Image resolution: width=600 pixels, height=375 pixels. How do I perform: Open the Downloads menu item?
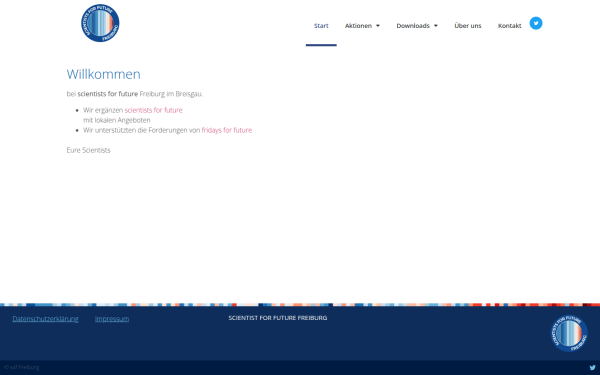[413, 26]
